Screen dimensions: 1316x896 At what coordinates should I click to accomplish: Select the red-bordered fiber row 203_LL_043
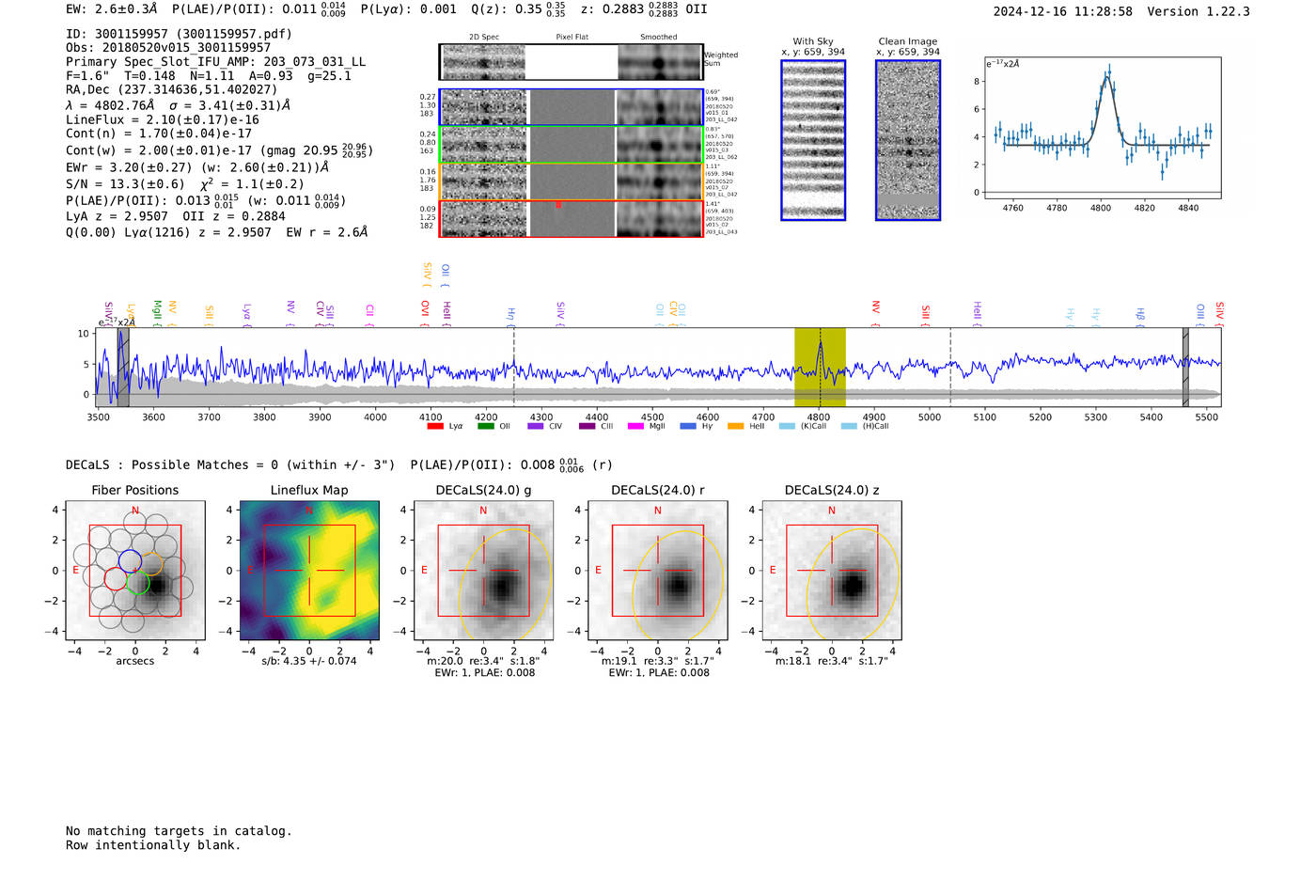(571, 218)
